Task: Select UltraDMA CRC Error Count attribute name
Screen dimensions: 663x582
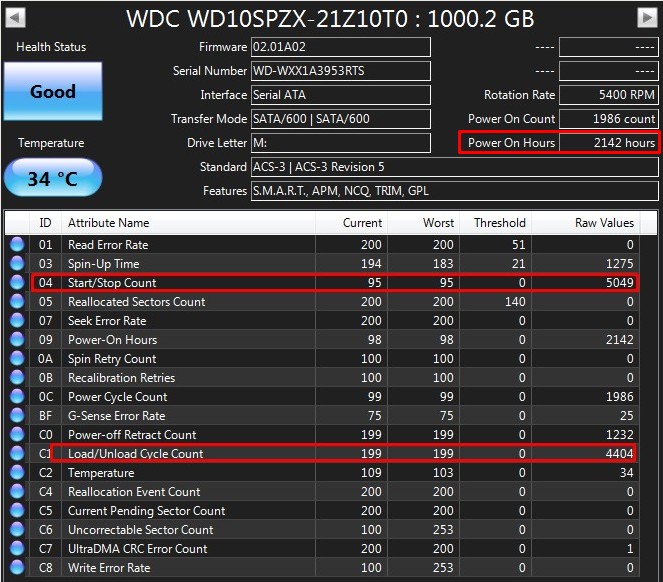Action: 137,549
